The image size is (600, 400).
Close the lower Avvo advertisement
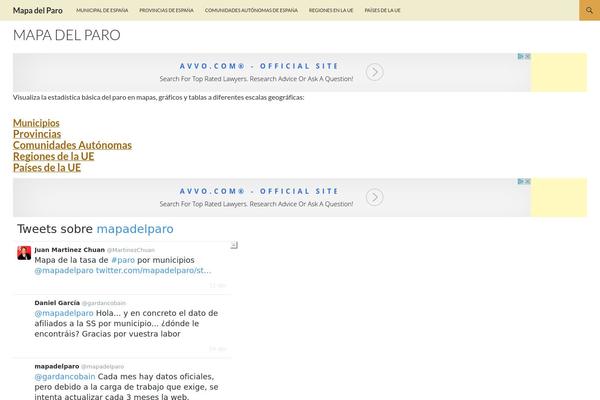click(x=528, y=181)
